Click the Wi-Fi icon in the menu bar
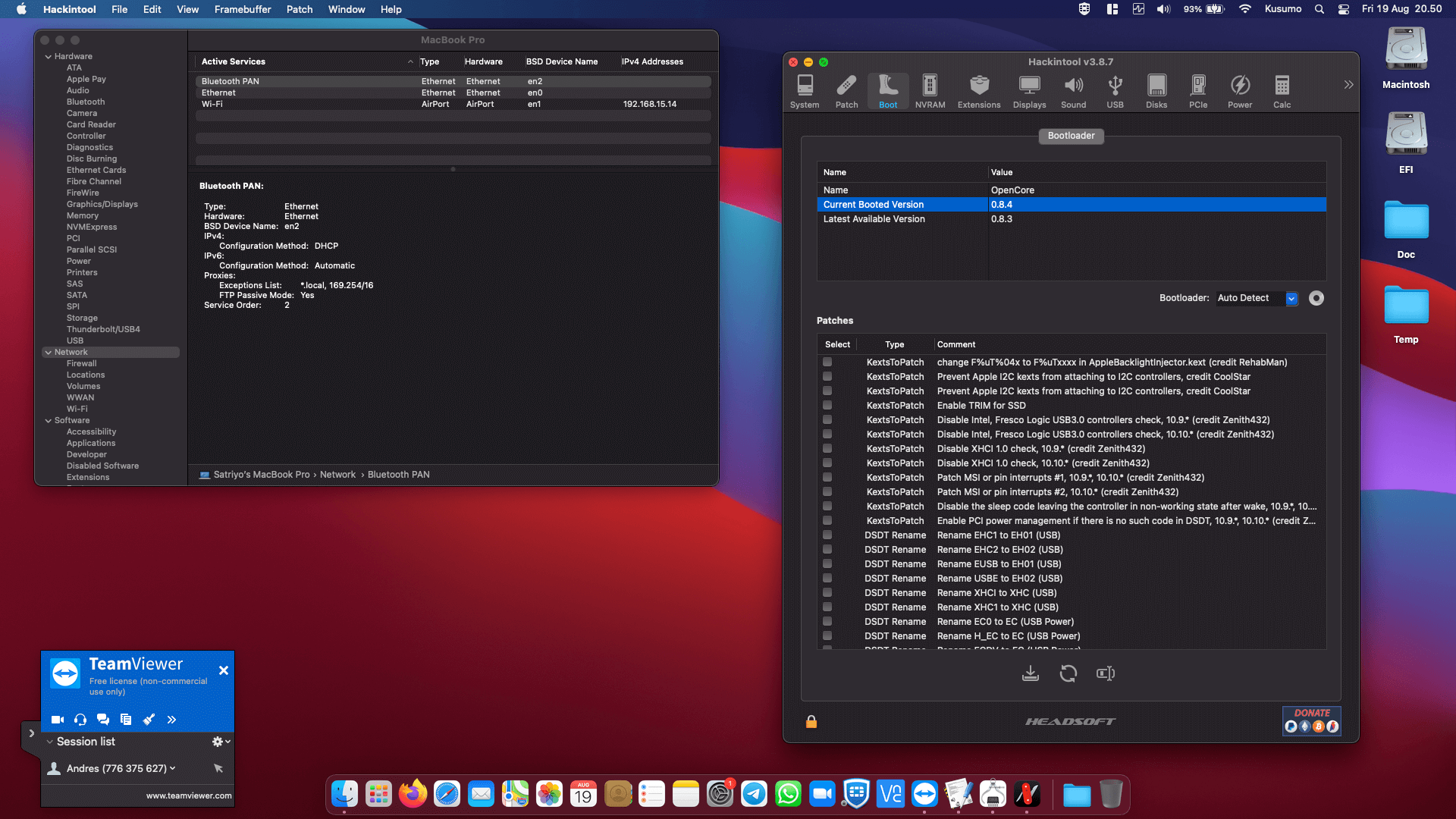The width and height of the screenshot is (1456, 819). (1244, 9)
